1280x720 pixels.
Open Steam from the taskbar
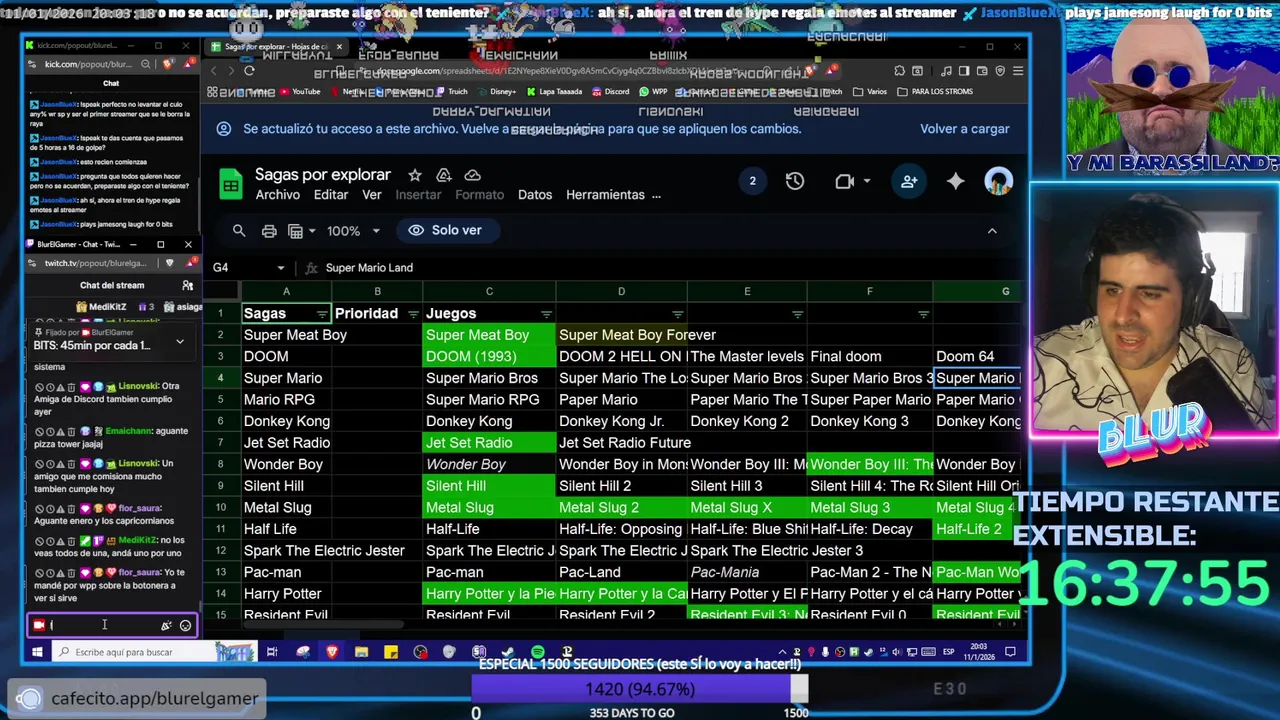508,652
